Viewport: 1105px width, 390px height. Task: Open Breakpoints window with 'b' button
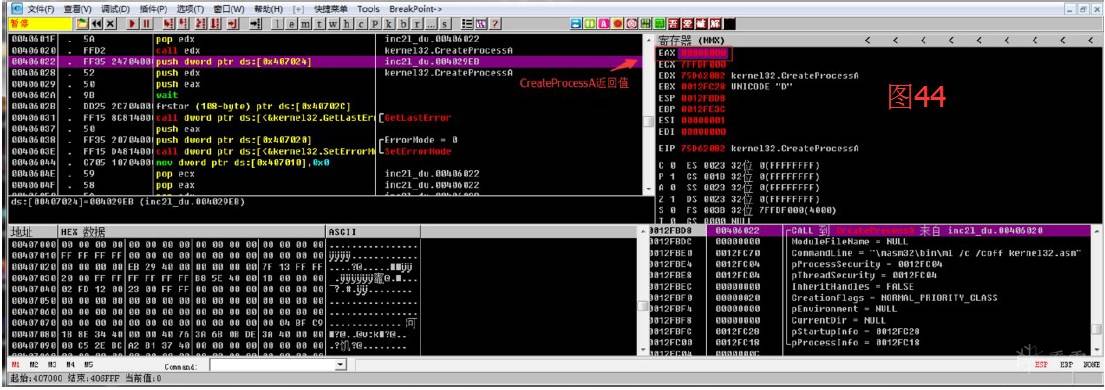403,23
